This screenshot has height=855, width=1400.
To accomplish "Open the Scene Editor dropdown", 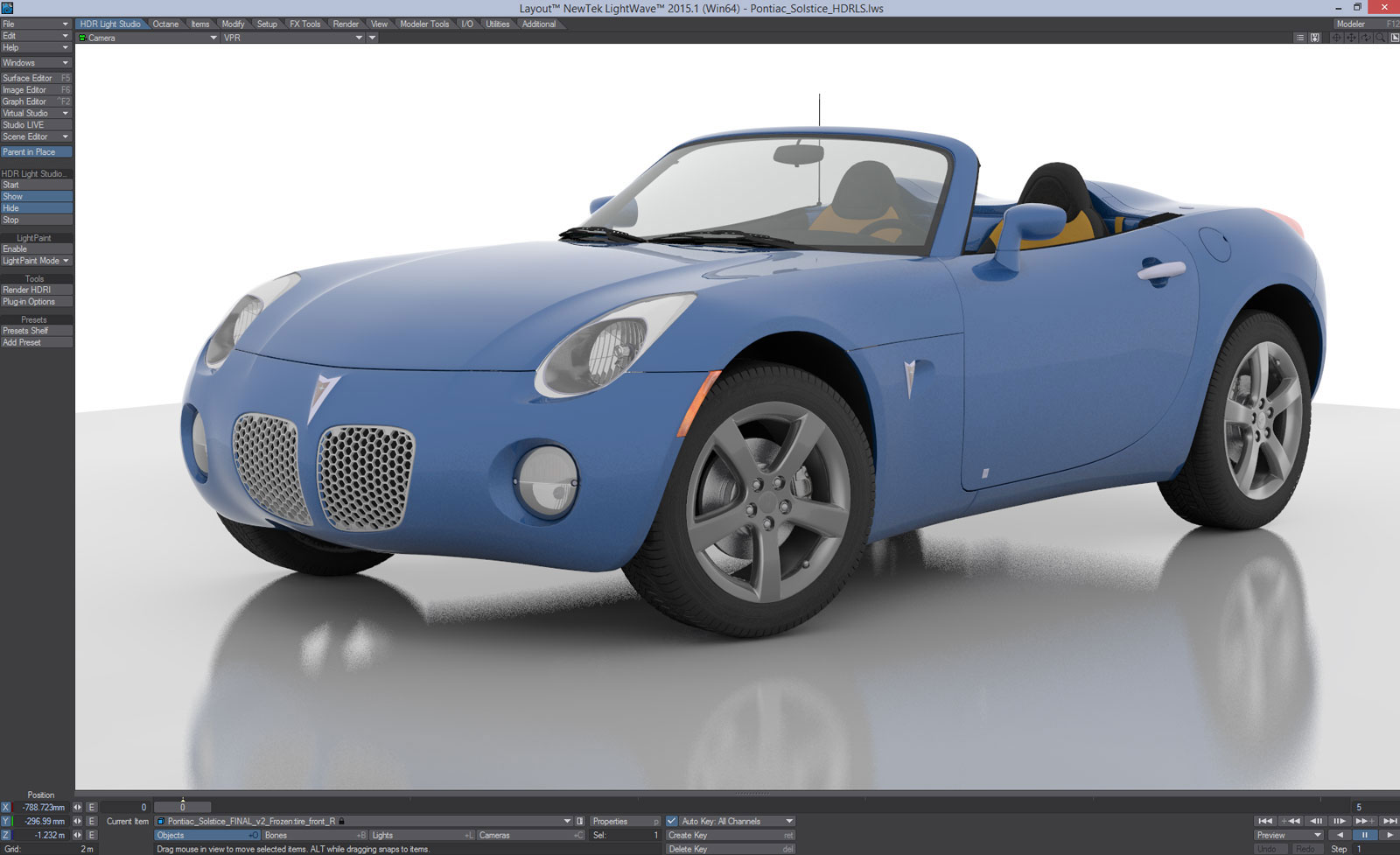I will coord(36,137).
